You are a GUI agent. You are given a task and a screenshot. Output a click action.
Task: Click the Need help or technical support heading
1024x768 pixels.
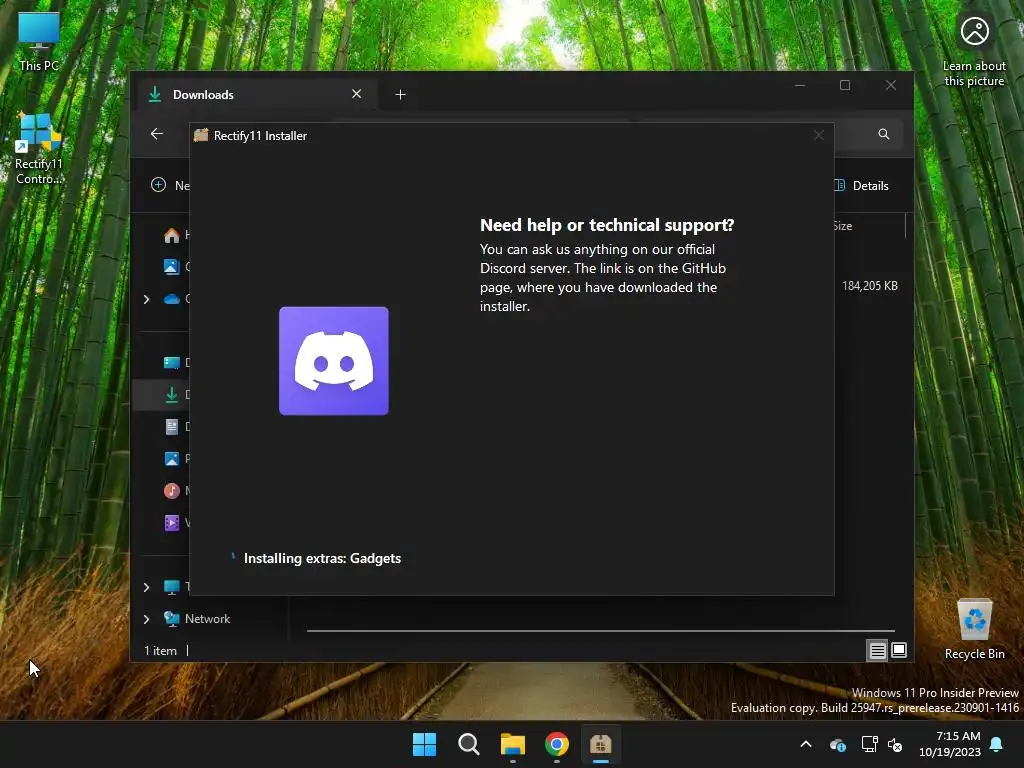point(607,225)
